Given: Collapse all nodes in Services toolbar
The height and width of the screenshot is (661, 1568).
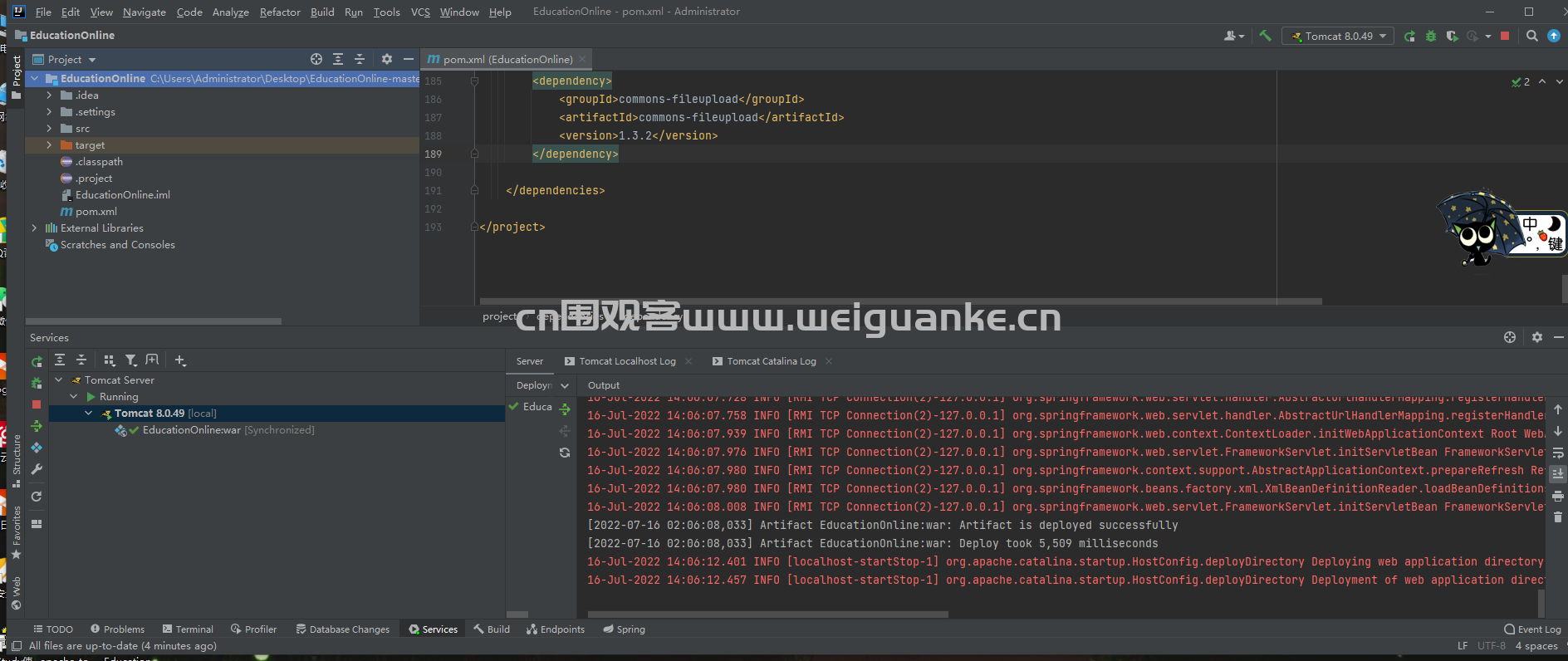Looking at the screenshot, I should [x=81, y=360].
